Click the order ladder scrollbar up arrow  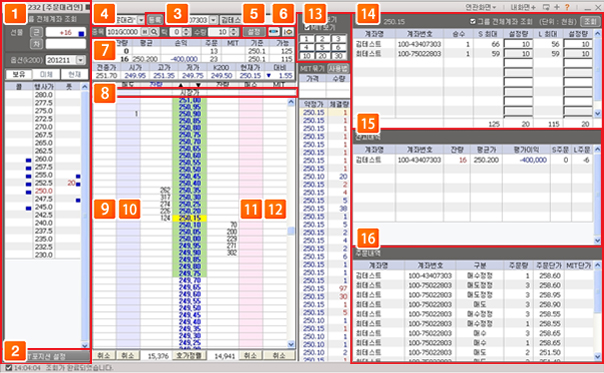(x=291, y=102)
